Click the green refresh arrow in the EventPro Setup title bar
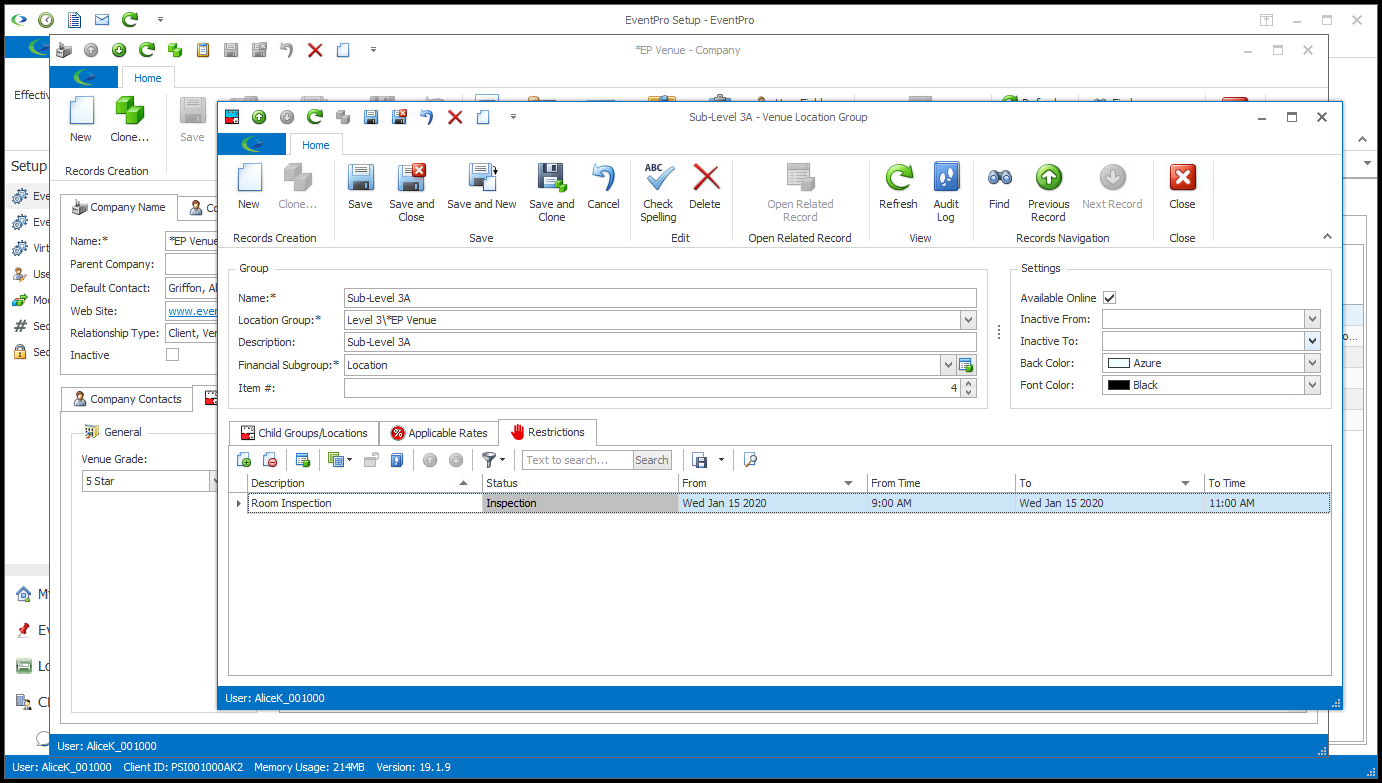1382x783 pixels. (130, 19)
